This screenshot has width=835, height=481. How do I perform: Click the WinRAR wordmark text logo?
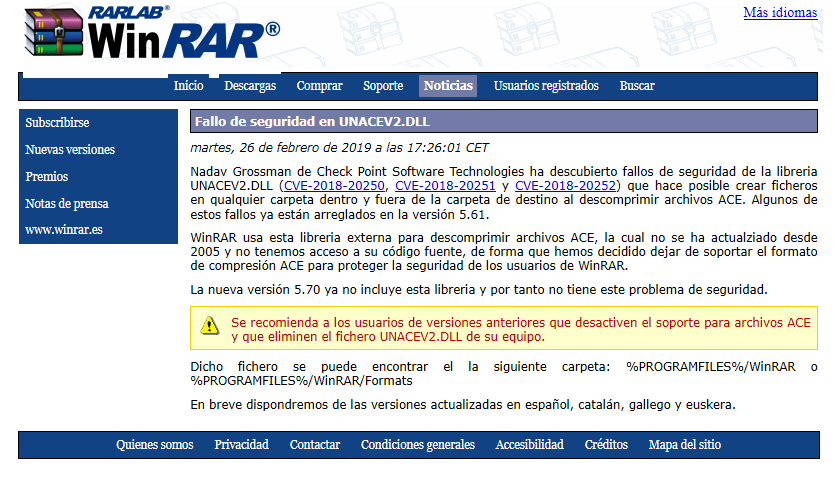[x=184, y=40]
